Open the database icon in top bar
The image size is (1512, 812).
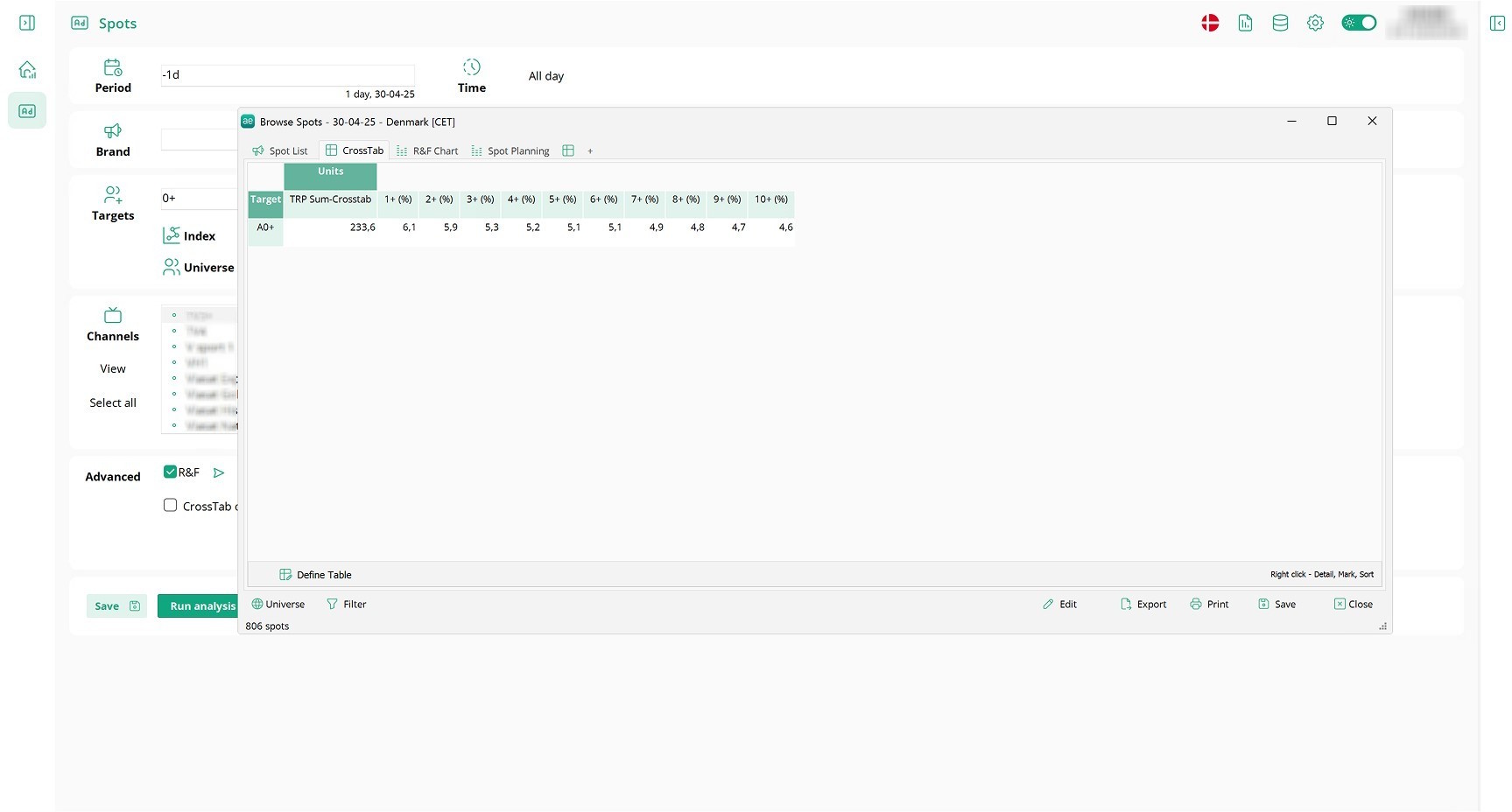1280,24
